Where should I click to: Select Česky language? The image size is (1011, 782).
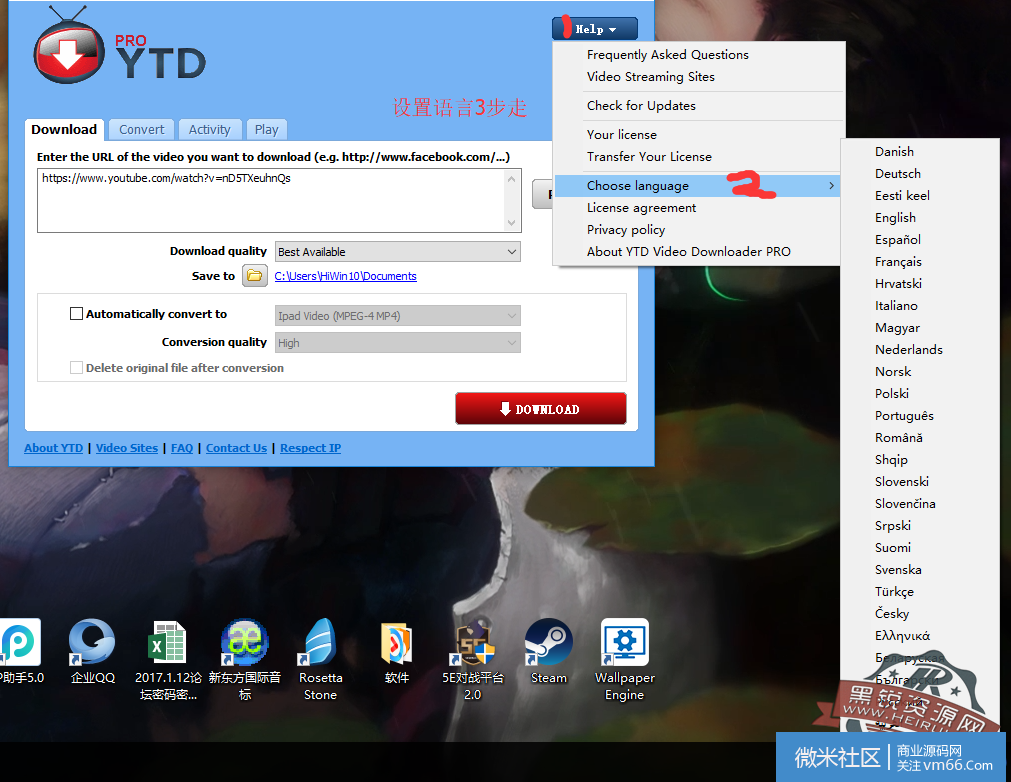pyautogui.click(x=892, y=614)
